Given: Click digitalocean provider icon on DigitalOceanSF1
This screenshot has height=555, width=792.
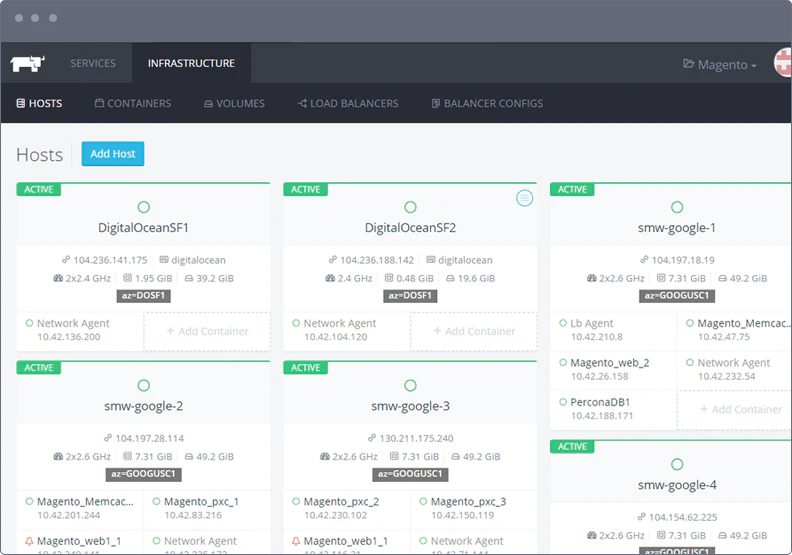Looking at the screenshot, I should coord(164,260).
